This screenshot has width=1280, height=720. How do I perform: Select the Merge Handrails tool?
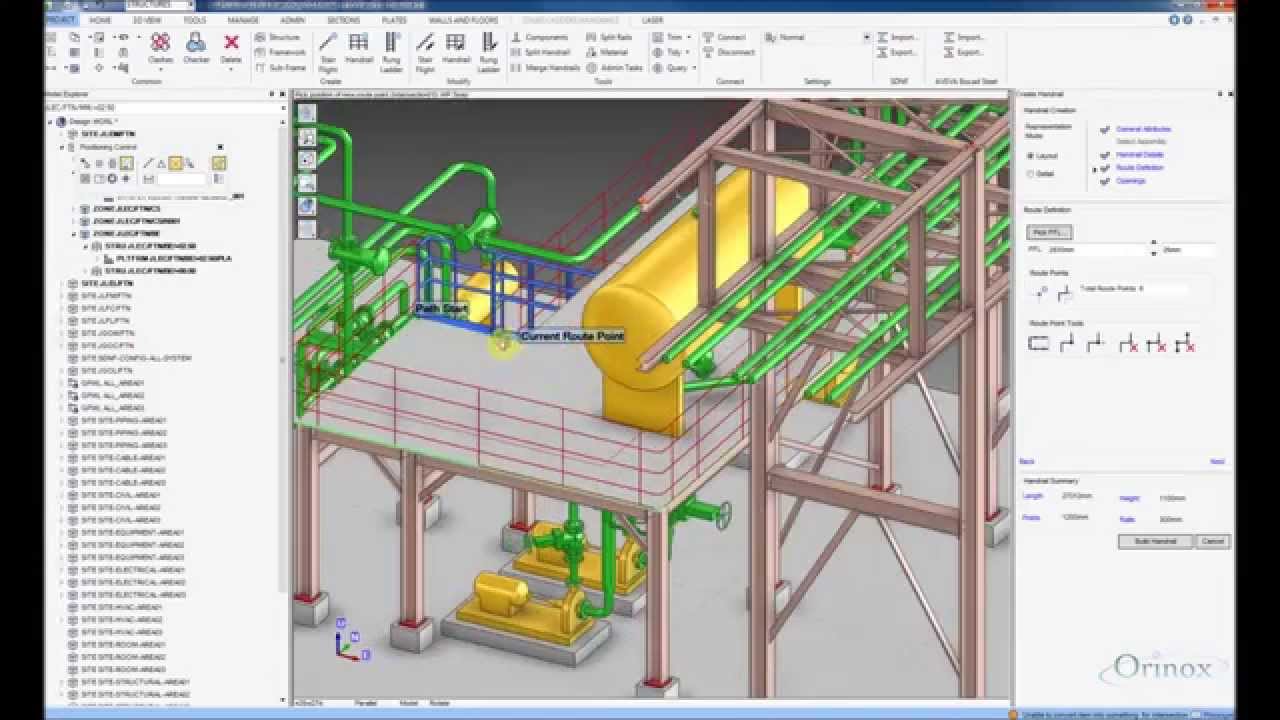(546, 67)
